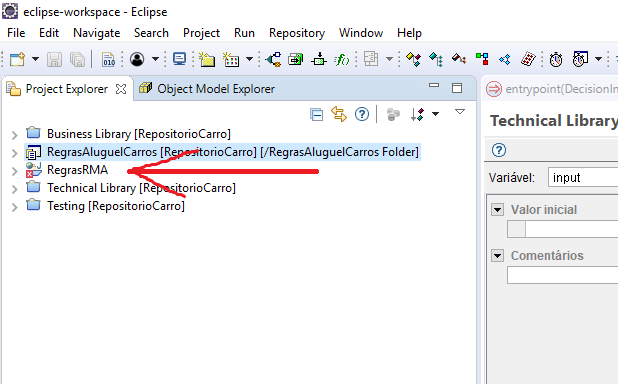The height and width of the screenshot is (384, 618).
Task: Open the Repository menu
Action: 297,33
